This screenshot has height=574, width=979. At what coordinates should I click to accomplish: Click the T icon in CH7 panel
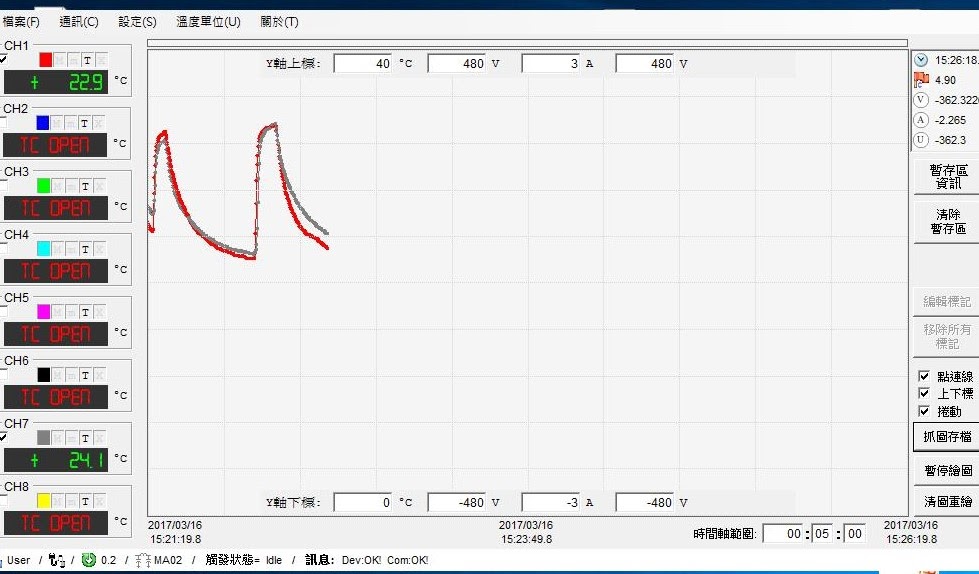click(x=86, y=438)
